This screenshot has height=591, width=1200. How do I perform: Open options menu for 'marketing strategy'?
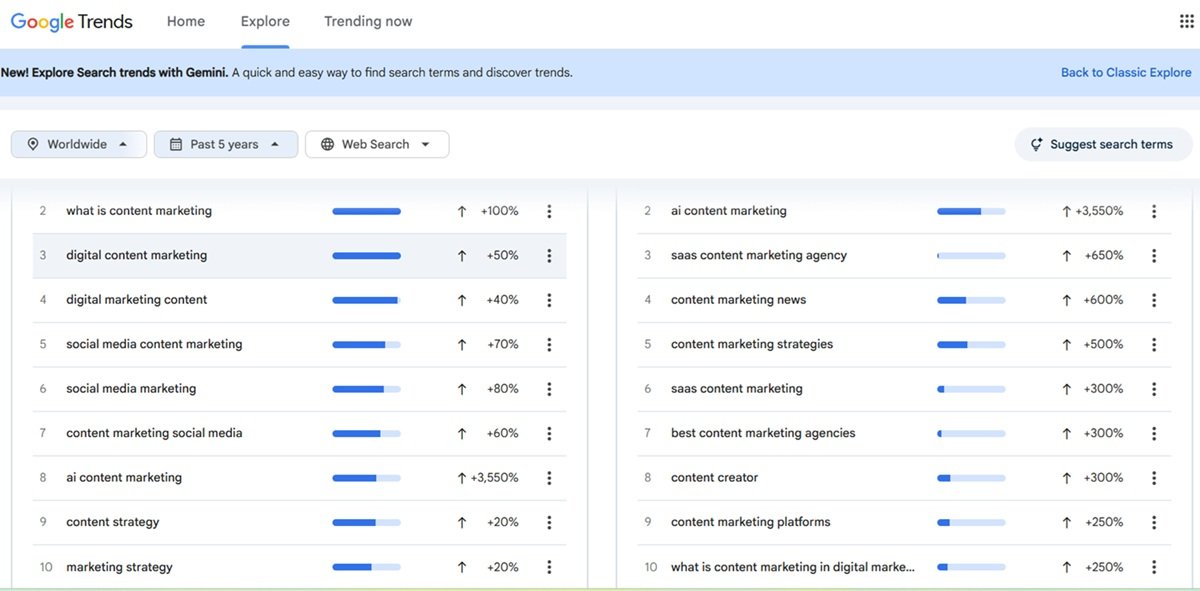pyautogui.click(x=549, y=567)
